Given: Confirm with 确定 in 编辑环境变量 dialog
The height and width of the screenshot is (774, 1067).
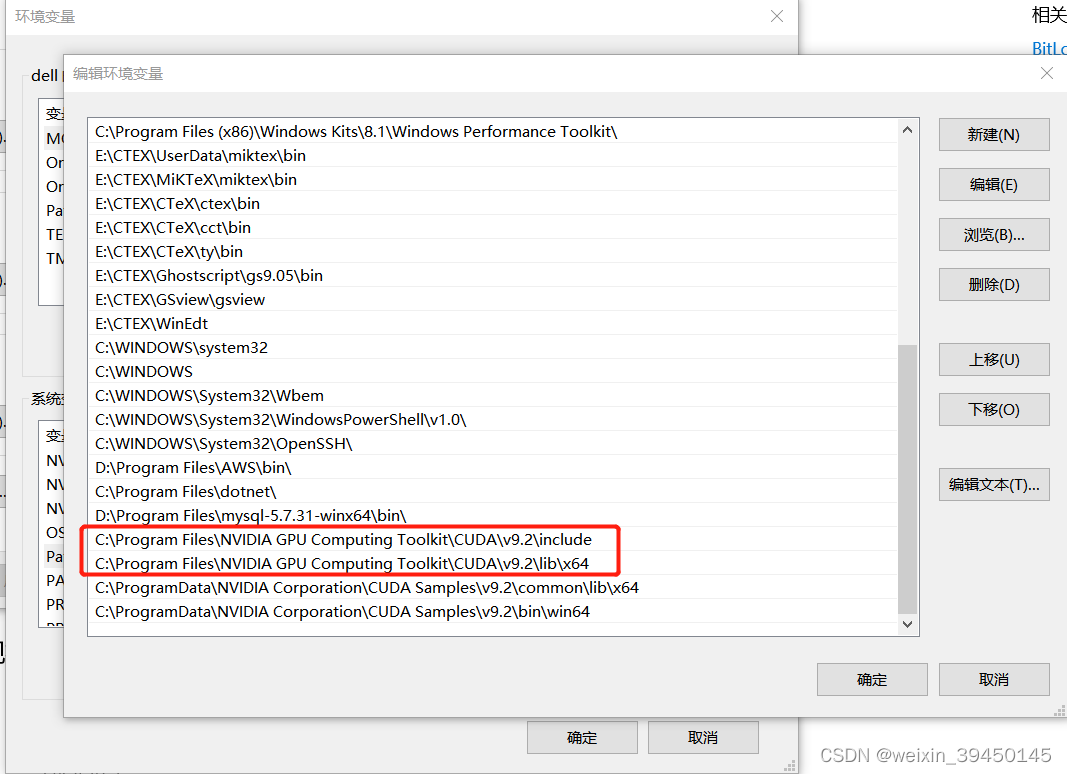Looking at the screenshot, I should point(872,679).
